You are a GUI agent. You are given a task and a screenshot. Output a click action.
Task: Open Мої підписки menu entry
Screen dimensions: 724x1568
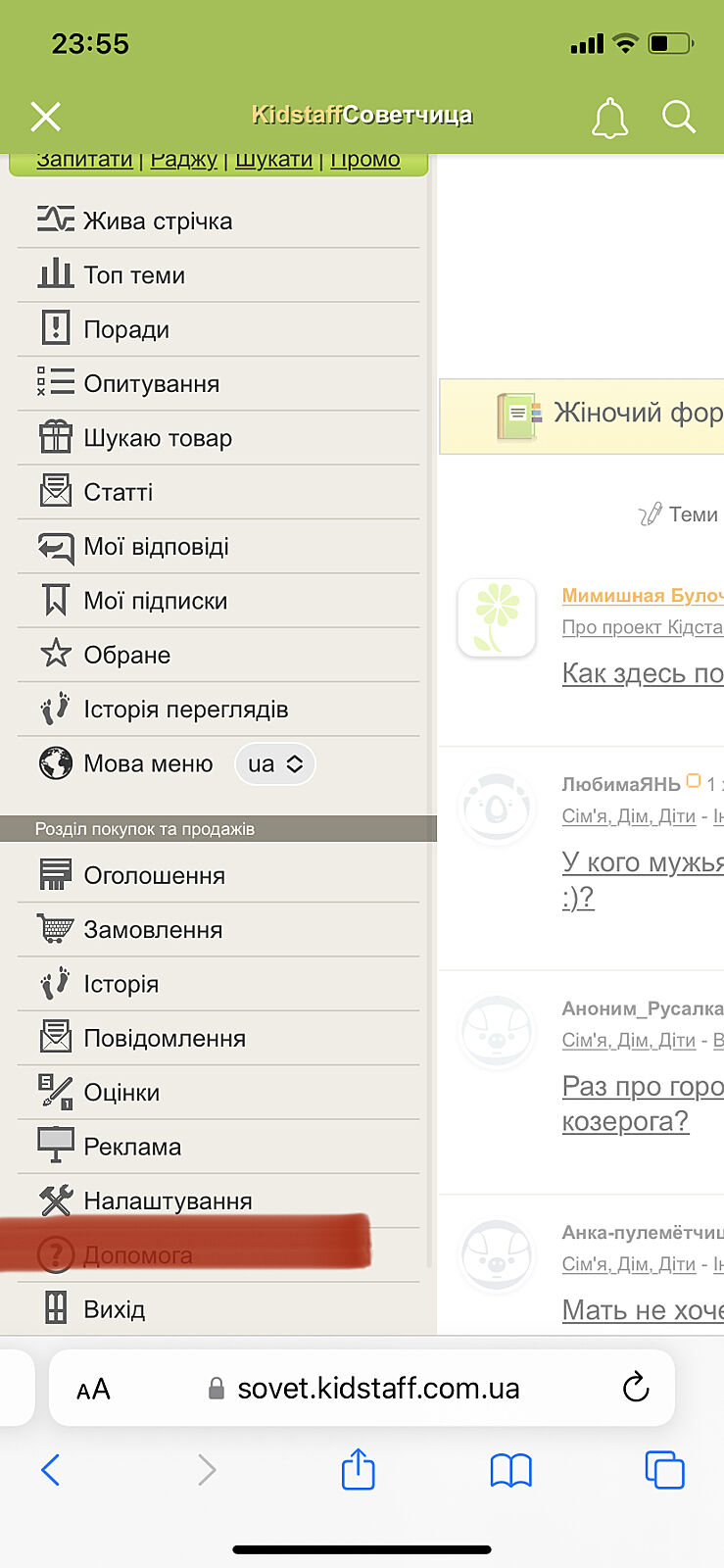(x=155, y=601)
